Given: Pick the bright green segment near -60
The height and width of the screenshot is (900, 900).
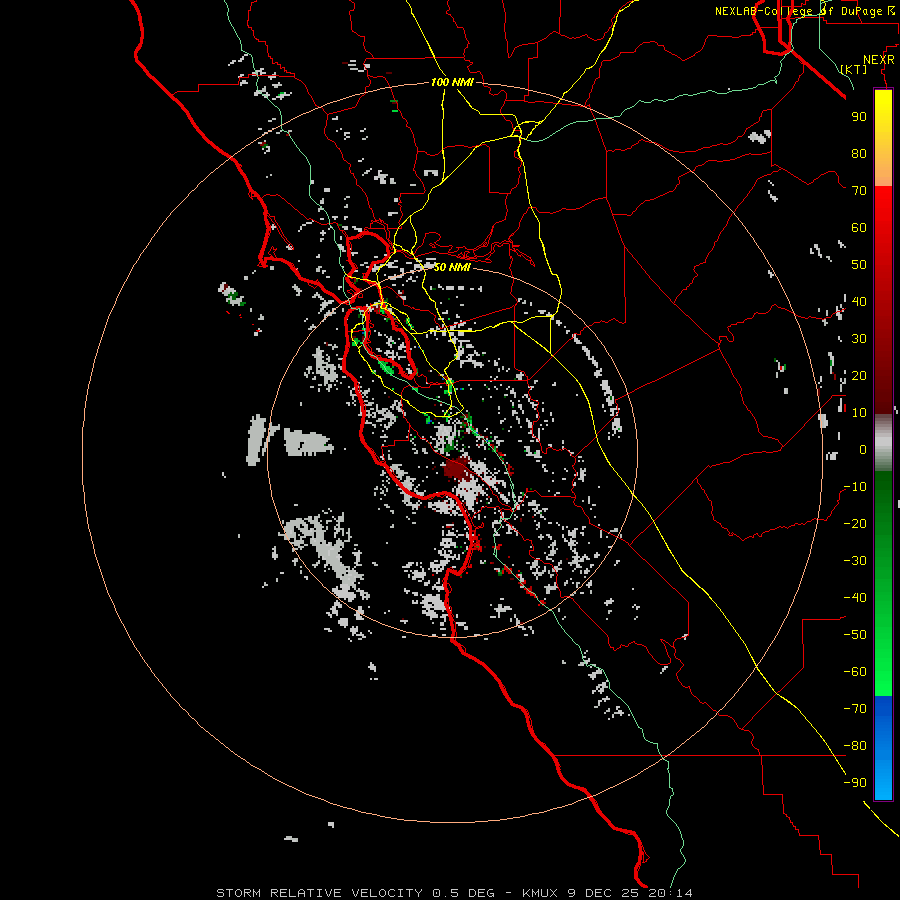Looking at the screenshot, I should tap(883, 672).
